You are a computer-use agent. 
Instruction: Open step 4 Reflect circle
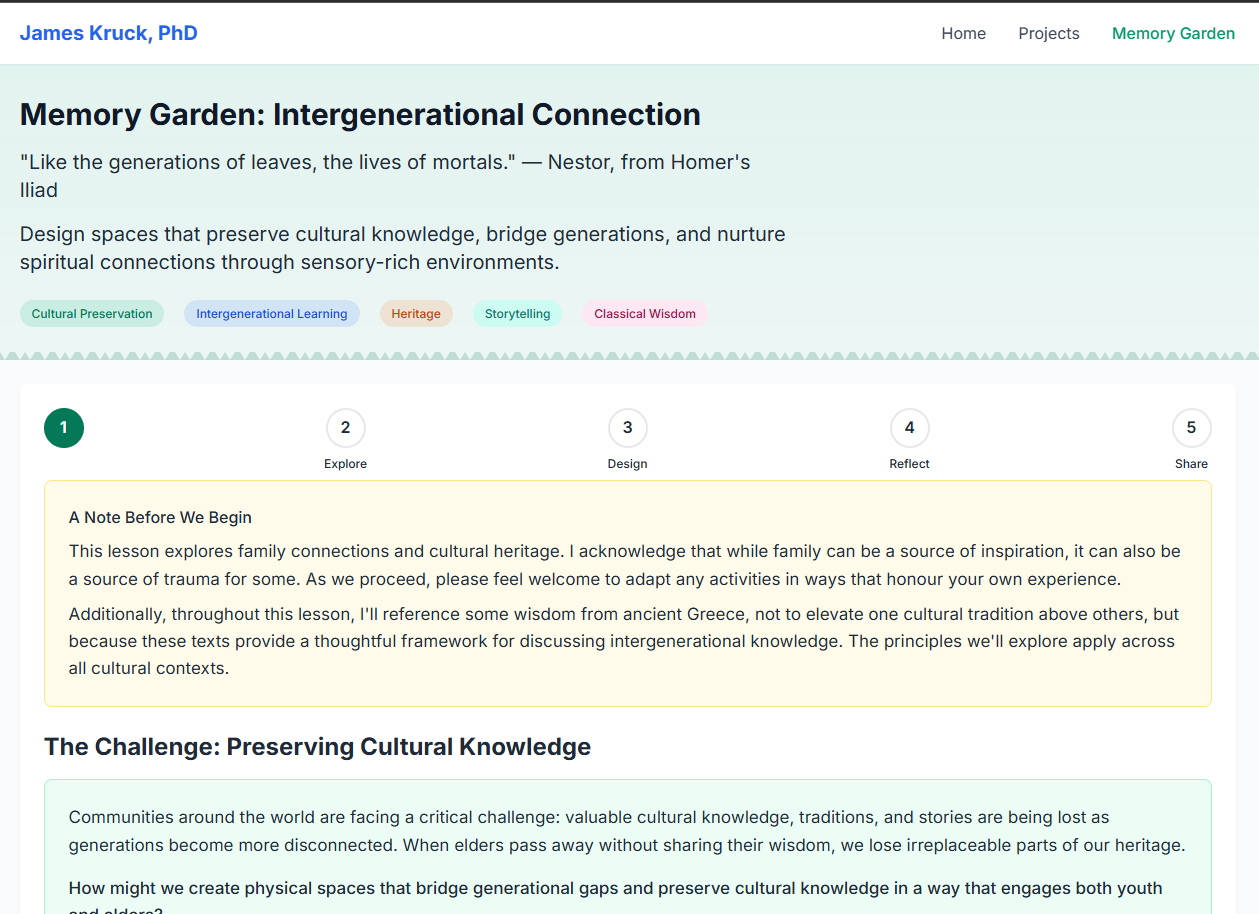(909, 428)
